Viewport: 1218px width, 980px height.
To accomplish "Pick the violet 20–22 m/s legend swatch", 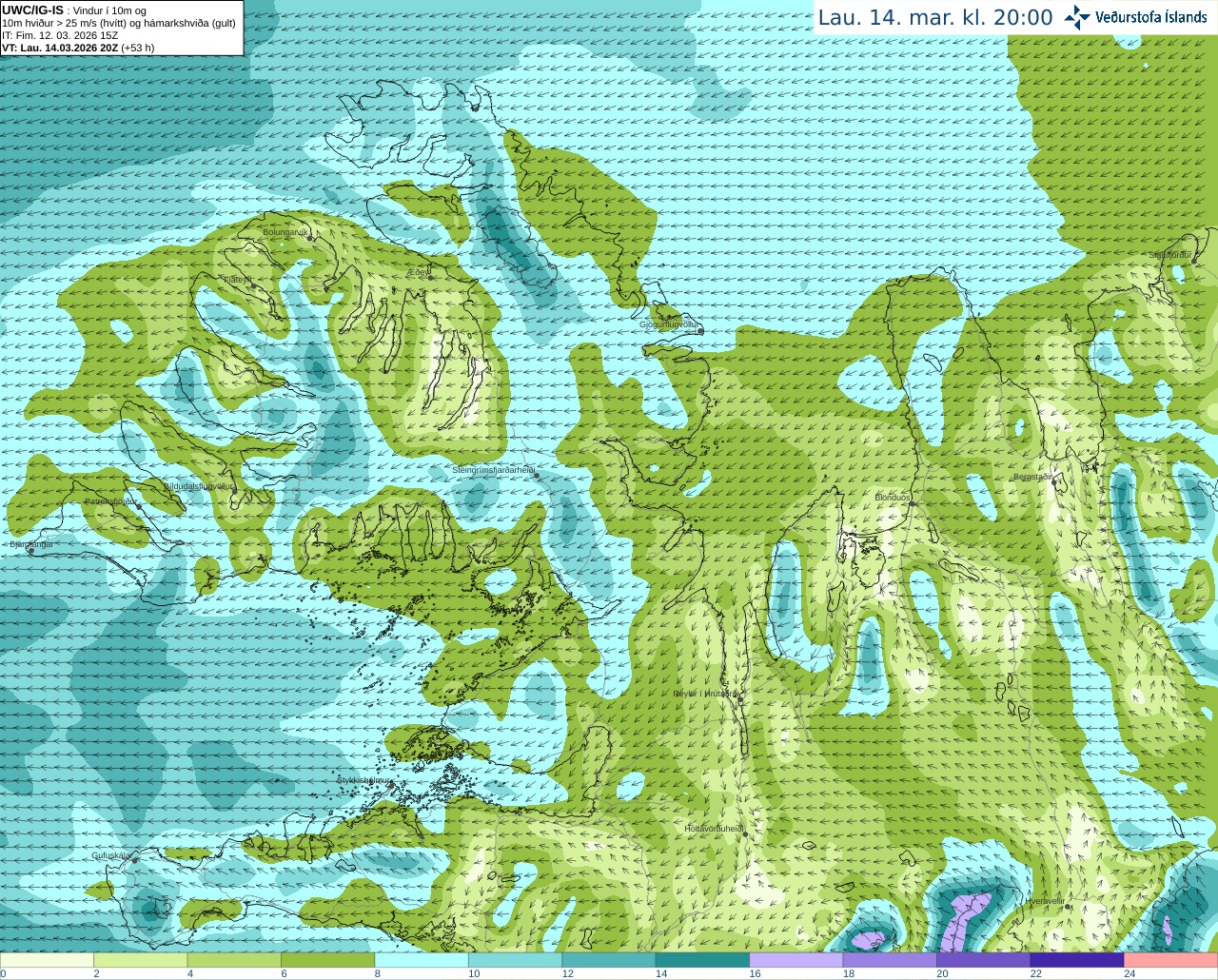I will tap(984, 960).
